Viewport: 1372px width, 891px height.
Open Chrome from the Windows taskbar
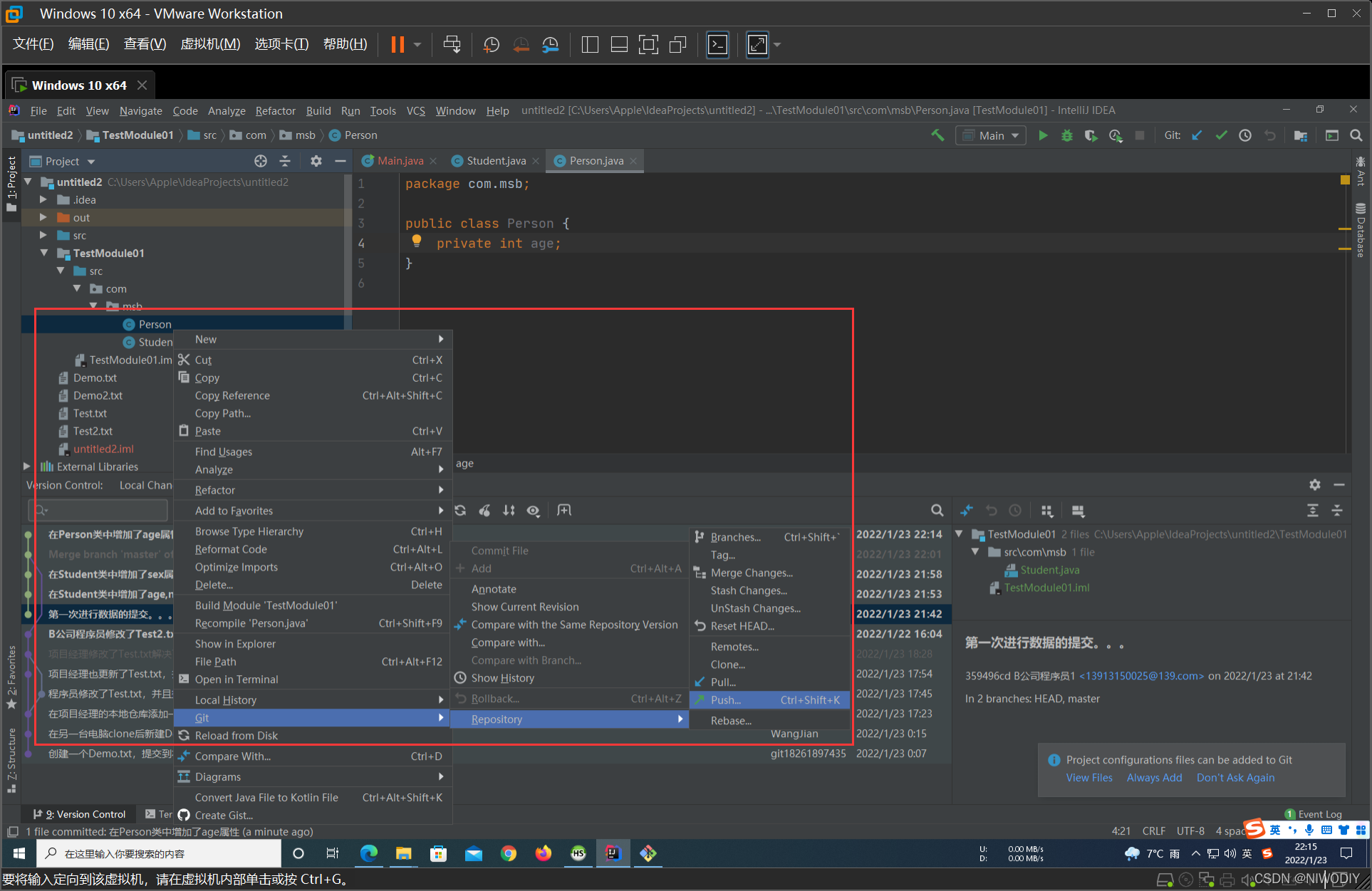coord(509,853)
